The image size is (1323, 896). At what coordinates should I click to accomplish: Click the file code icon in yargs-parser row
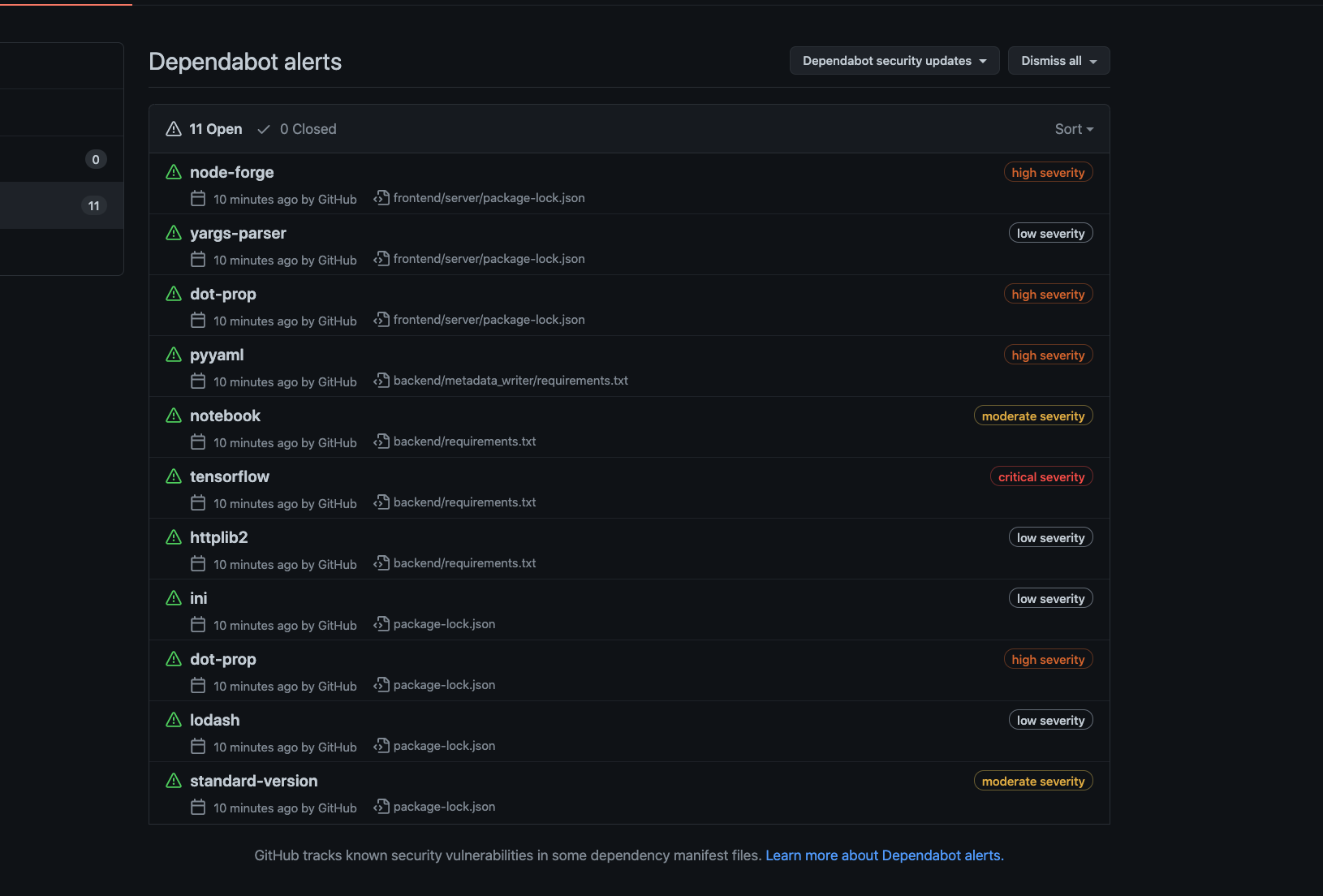pos(381,258)
